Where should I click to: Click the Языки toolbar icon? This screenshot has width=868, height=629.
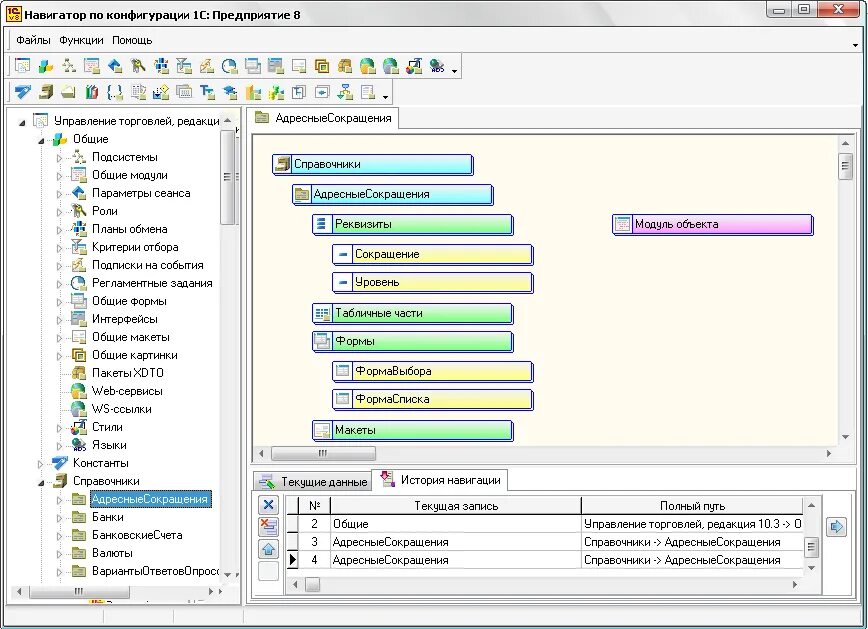pos(437,66)
